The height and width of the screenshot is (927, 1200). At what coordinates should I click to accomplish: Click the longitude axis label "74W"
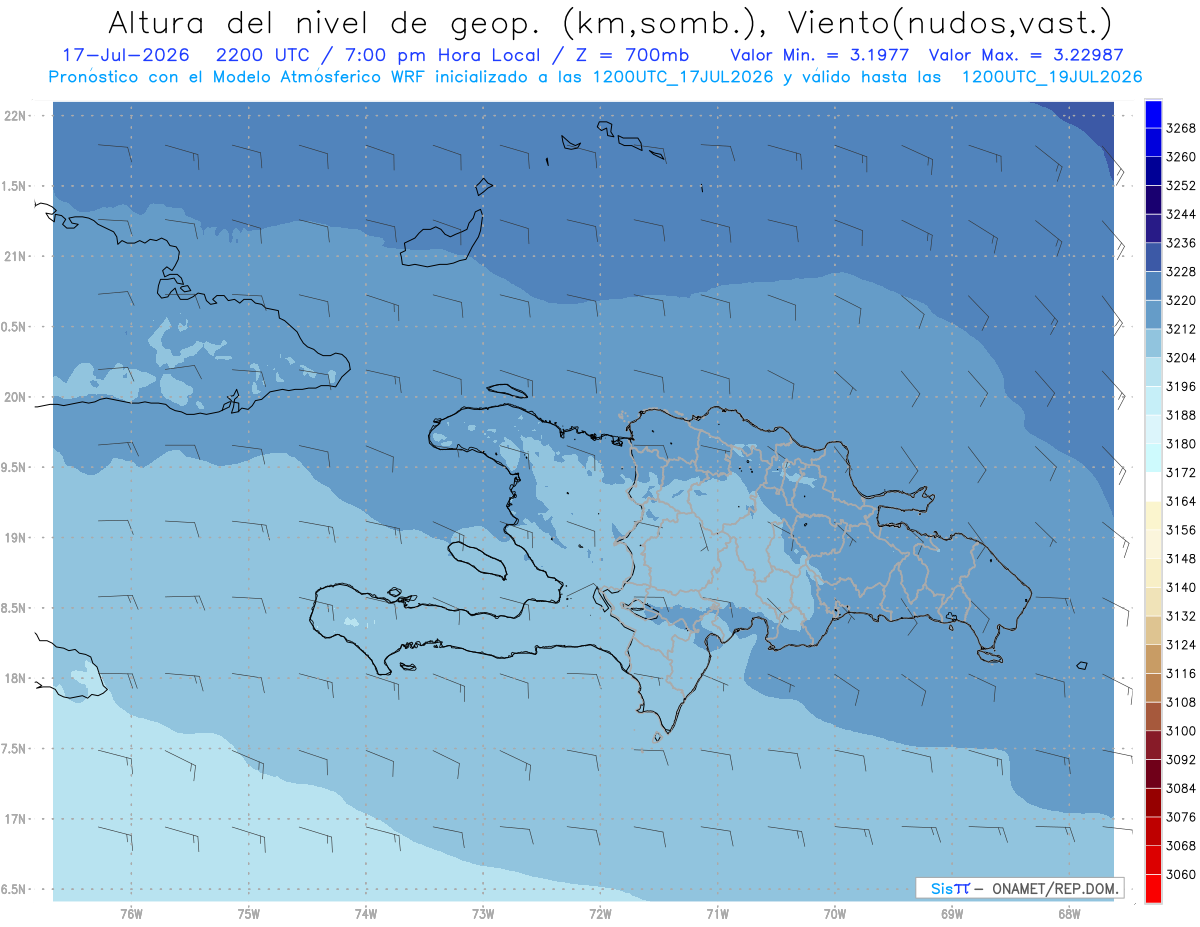pyautogui.click(x=366, y=913)
